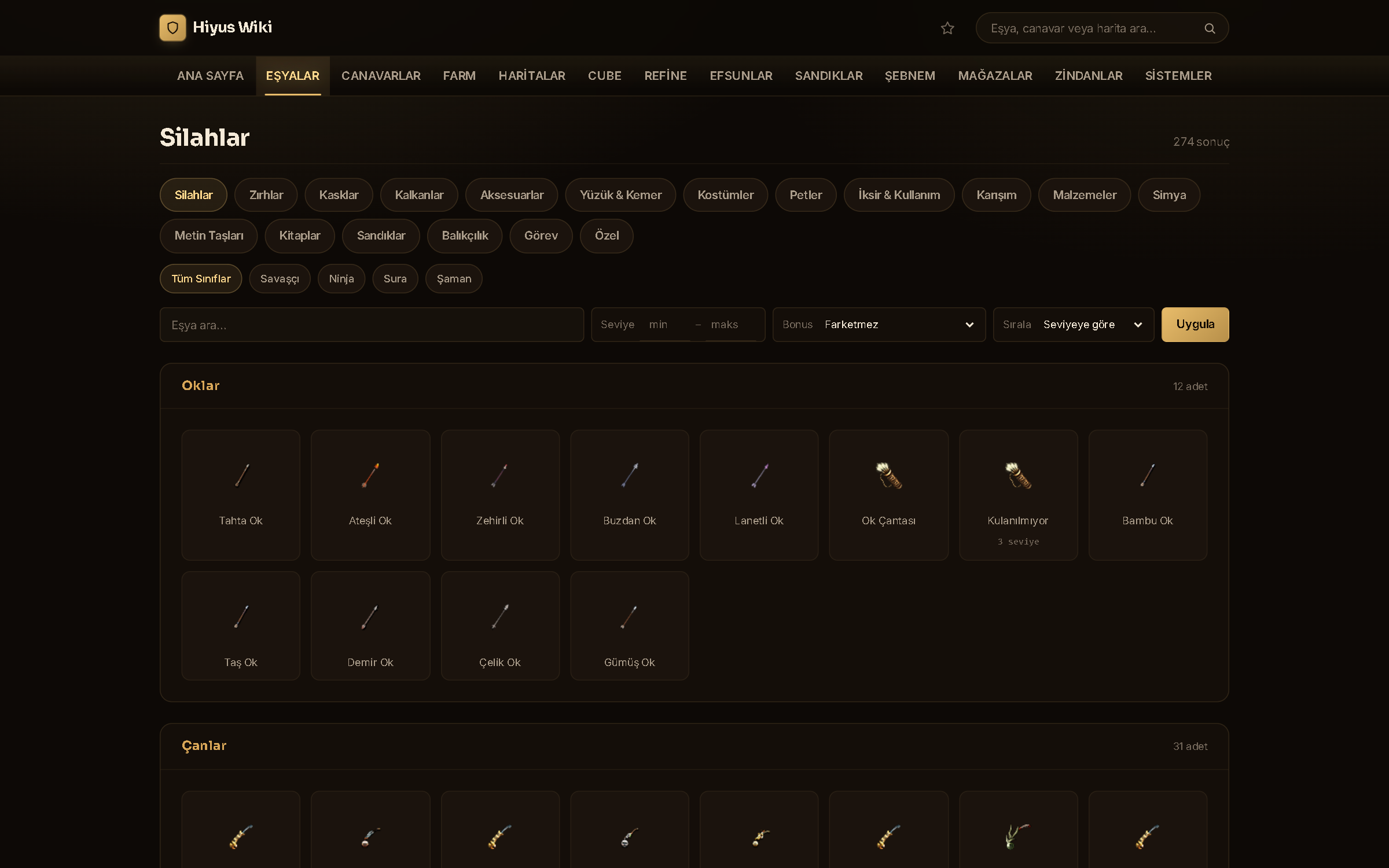The height and width of the screenshot is (868, 1389).
Task: Click the Hiyus Wiki shield logo icon
Action: click(172, 28)
